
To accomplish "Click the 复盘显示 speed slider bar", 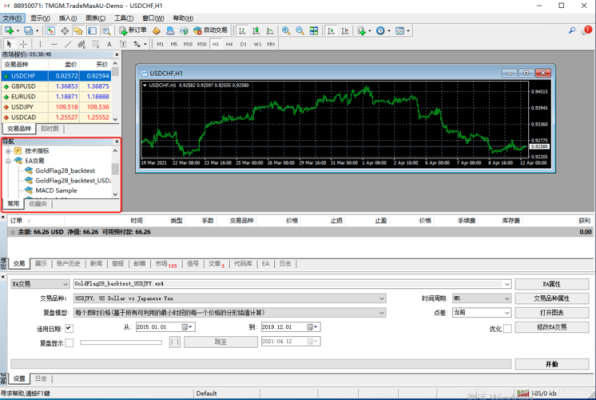I will pyautogui.click(x=121, y=343).
